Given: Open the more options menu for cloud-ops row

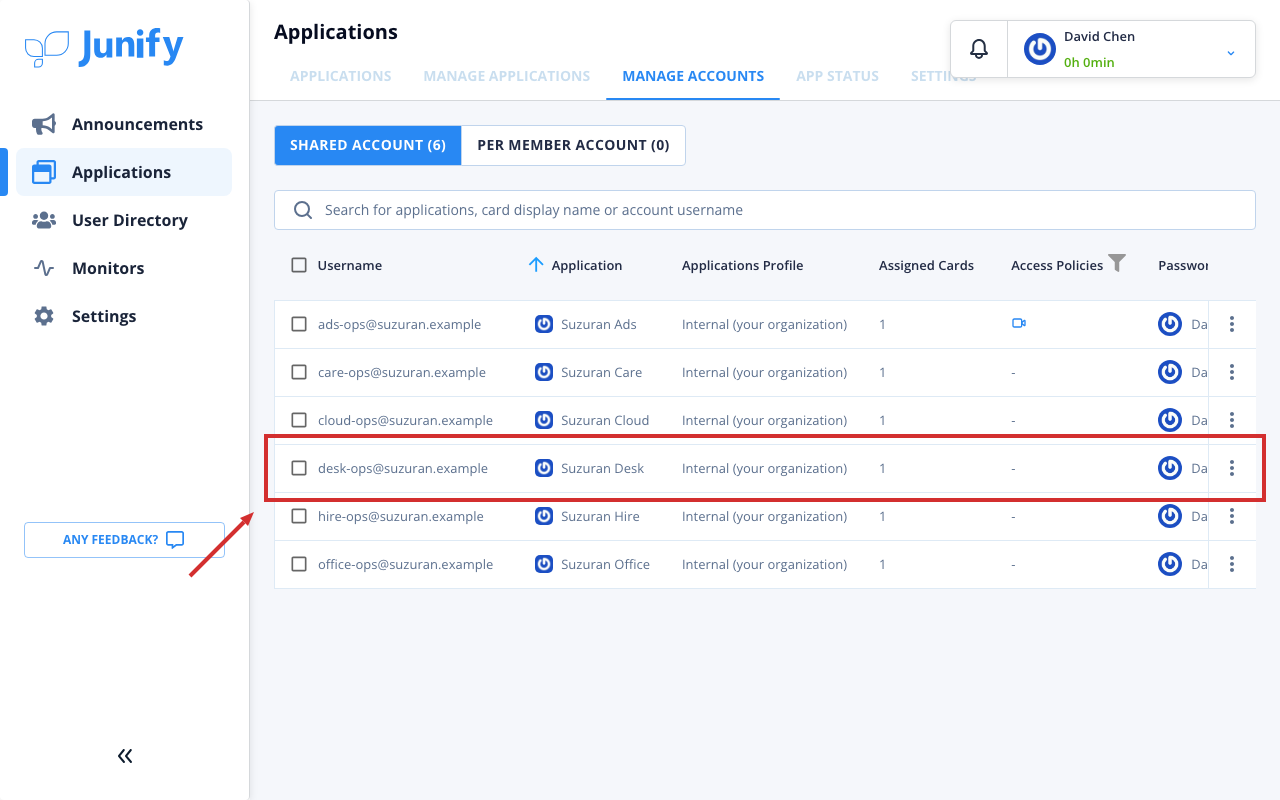Looking at the screenshot, I should tap(1232, 420).
